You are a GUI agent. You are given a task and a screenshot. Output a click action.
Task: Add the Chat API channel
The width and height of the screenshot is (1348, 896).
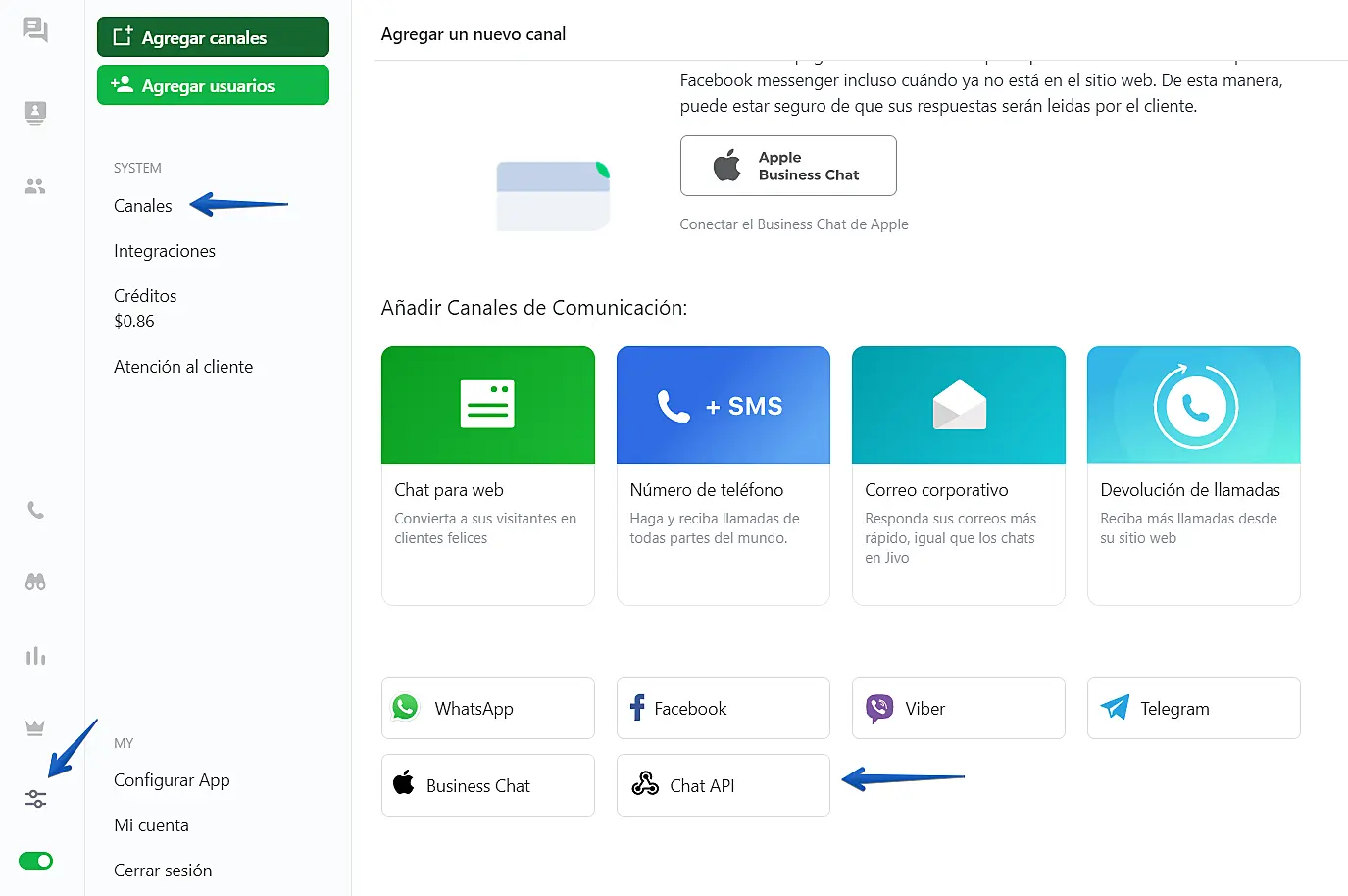[x=723, y=785]
